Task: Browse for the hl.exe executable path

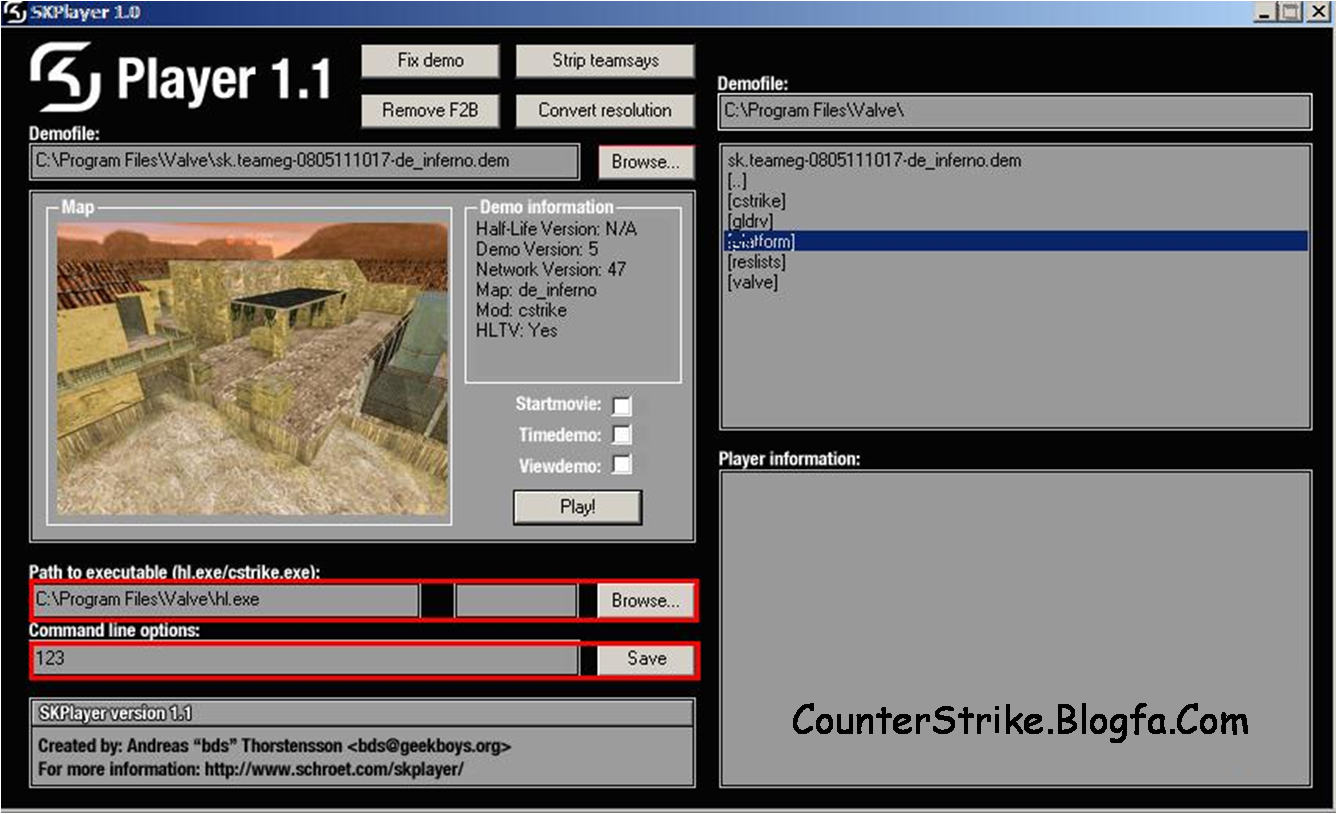Action: pyautogui.click(x=646, y=600)
